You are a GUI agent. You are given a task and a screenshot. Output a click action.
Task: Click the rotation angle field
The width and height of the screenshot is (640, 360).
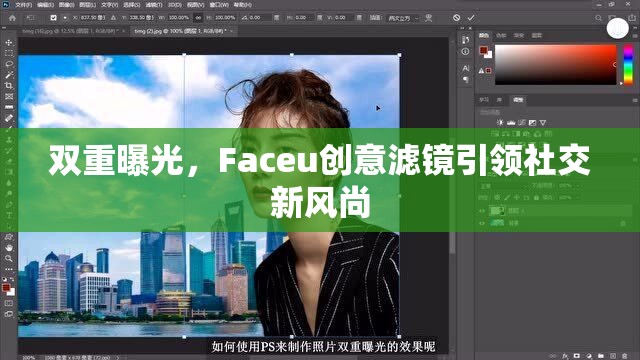pyautogui.click(x=260, y=18)
